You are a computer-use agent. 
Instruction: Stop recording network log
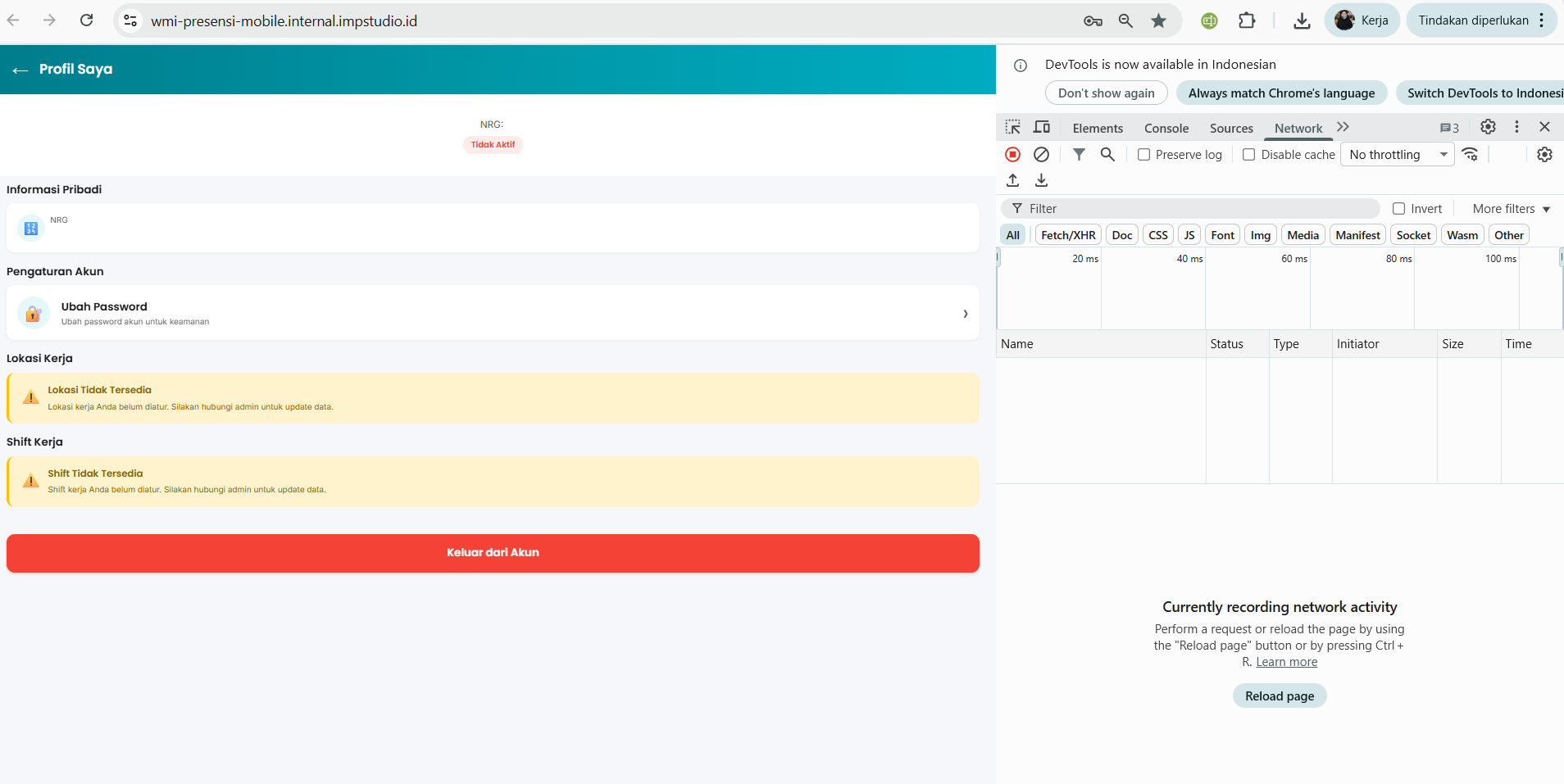pyautogui.click(x=1013, y=155)
